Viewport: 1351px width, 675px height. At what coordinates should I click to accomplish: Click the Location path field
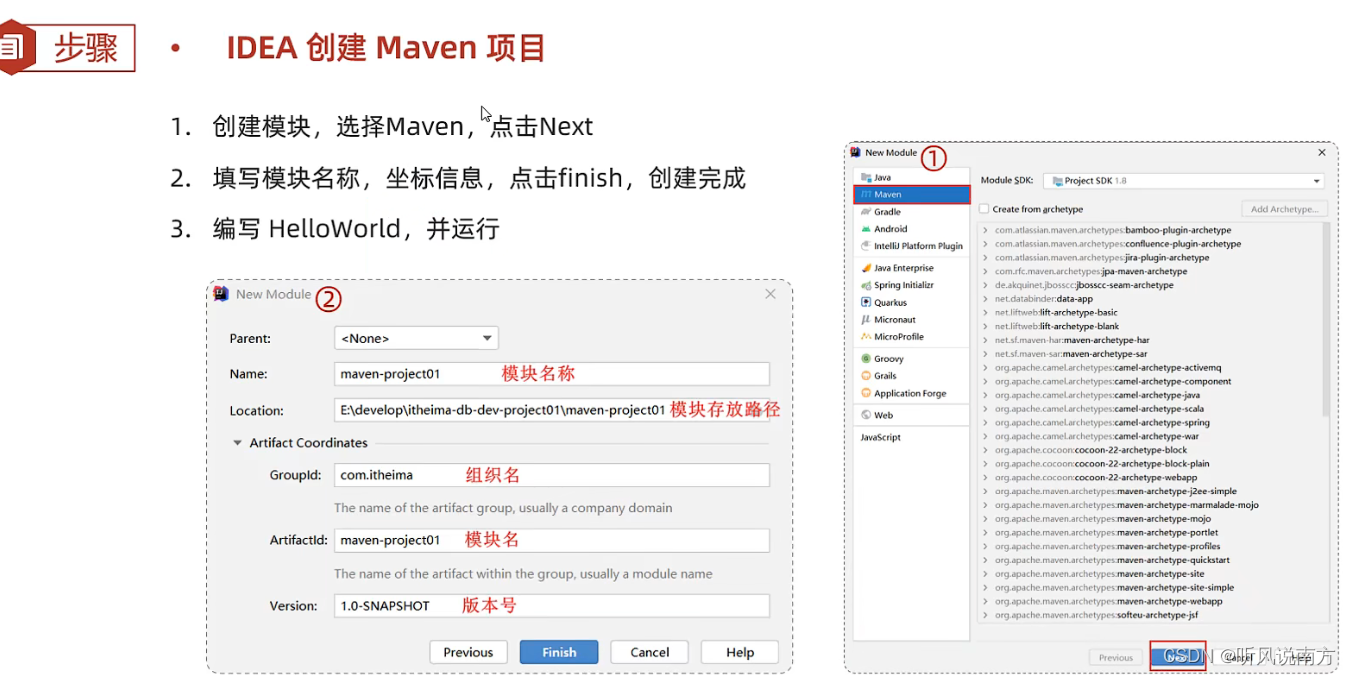tap(552, 410)
